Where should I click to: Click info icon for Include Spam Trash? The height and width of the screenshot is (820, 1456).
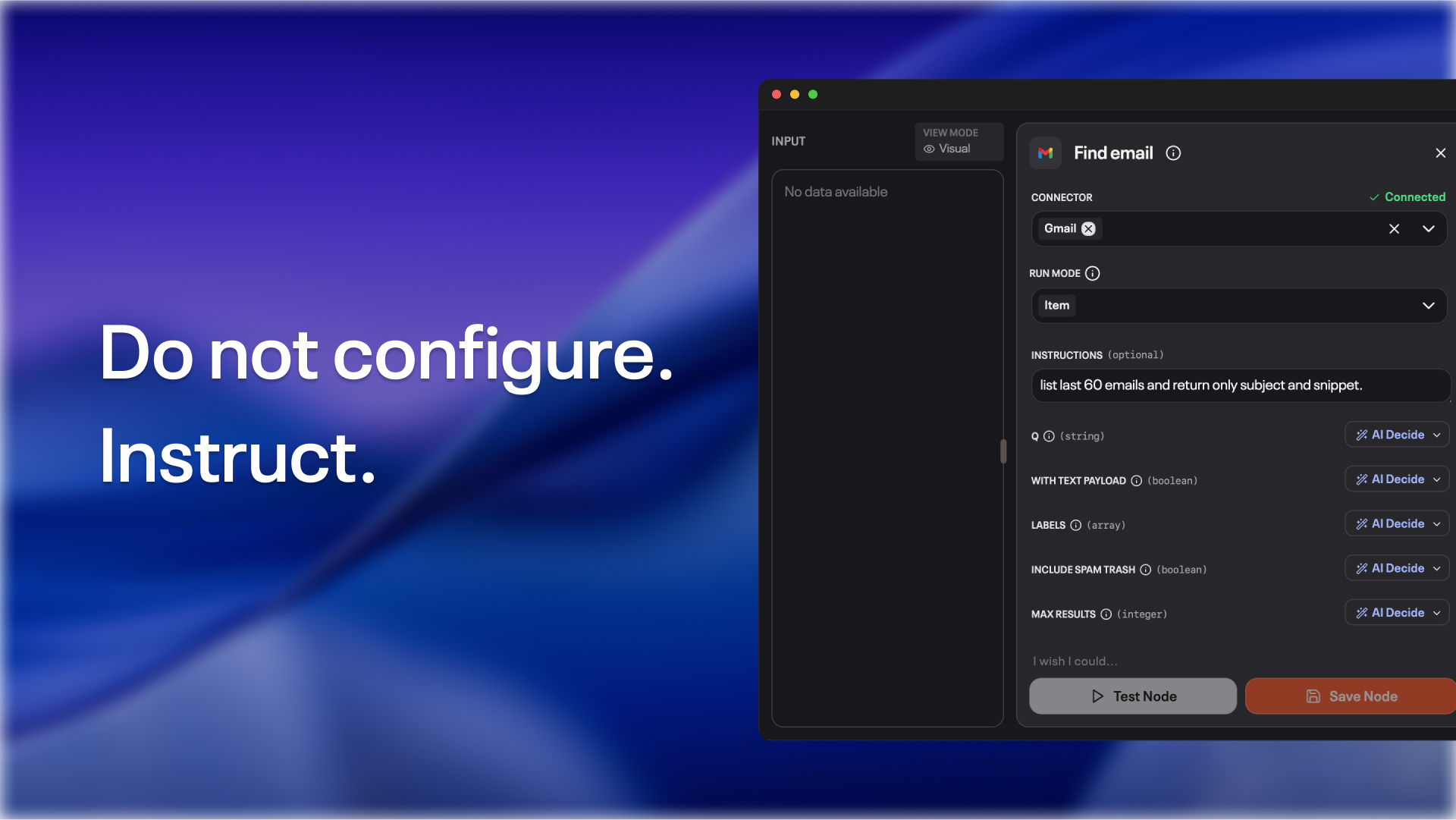[x=1145, y=570]
